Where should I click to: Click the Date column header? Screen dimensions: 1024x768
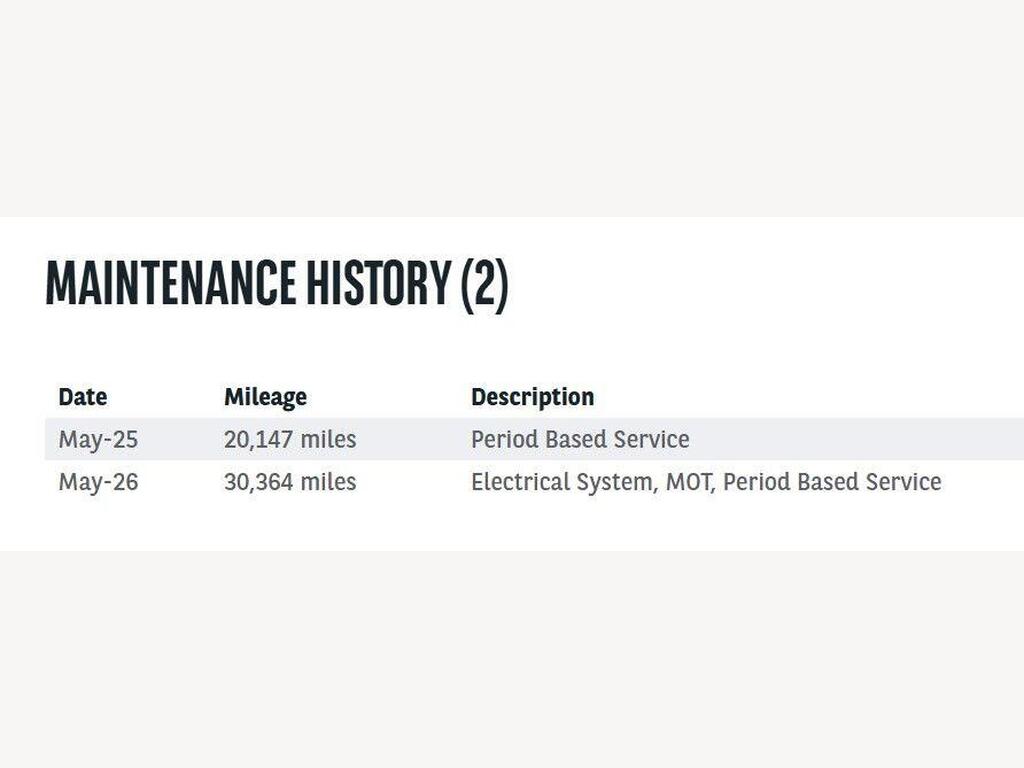point(83,397)
